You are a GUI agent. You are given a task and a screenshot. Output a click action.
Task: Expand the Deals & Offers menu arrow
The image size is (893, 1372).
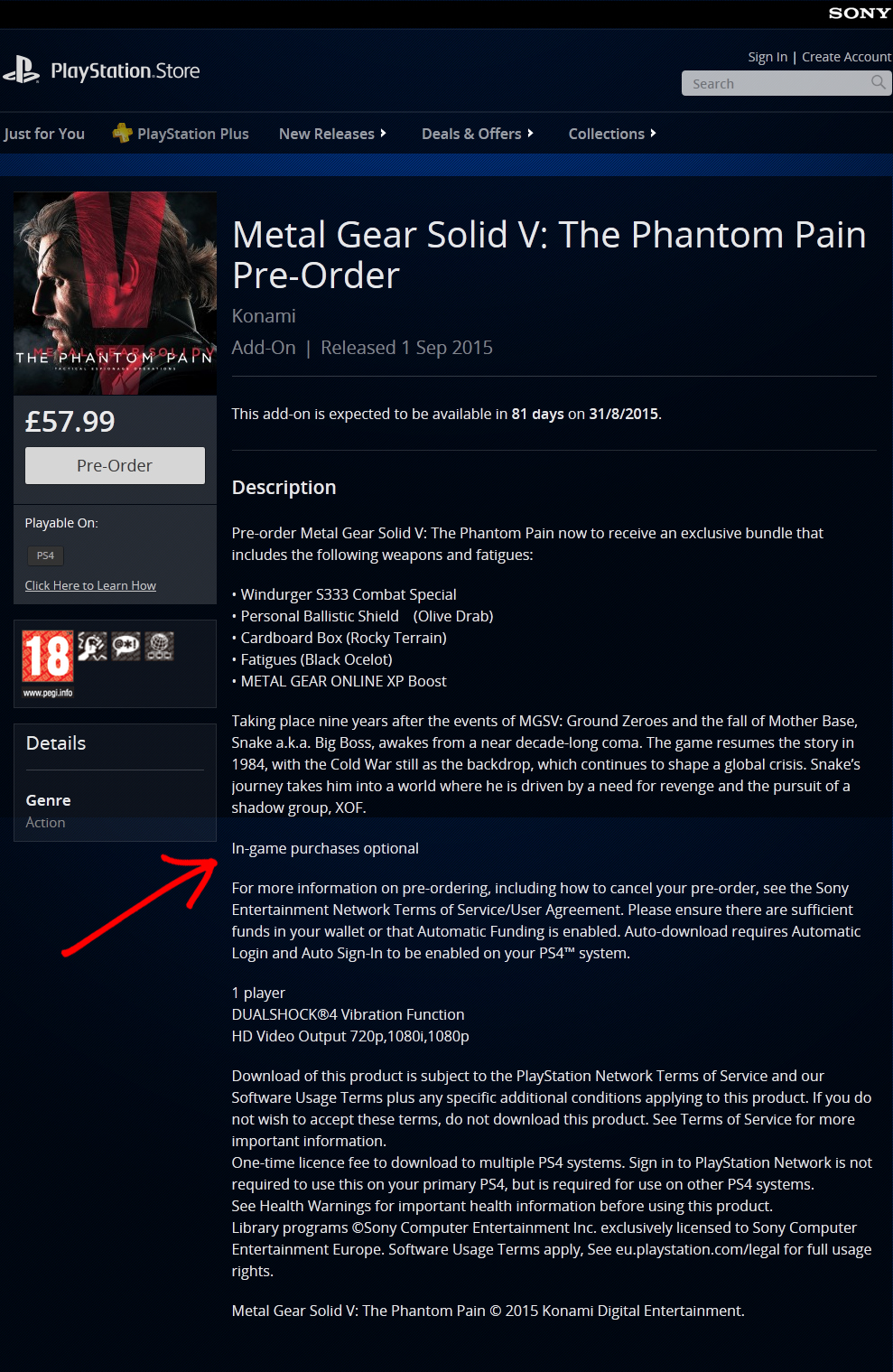[x=530, y=133]
